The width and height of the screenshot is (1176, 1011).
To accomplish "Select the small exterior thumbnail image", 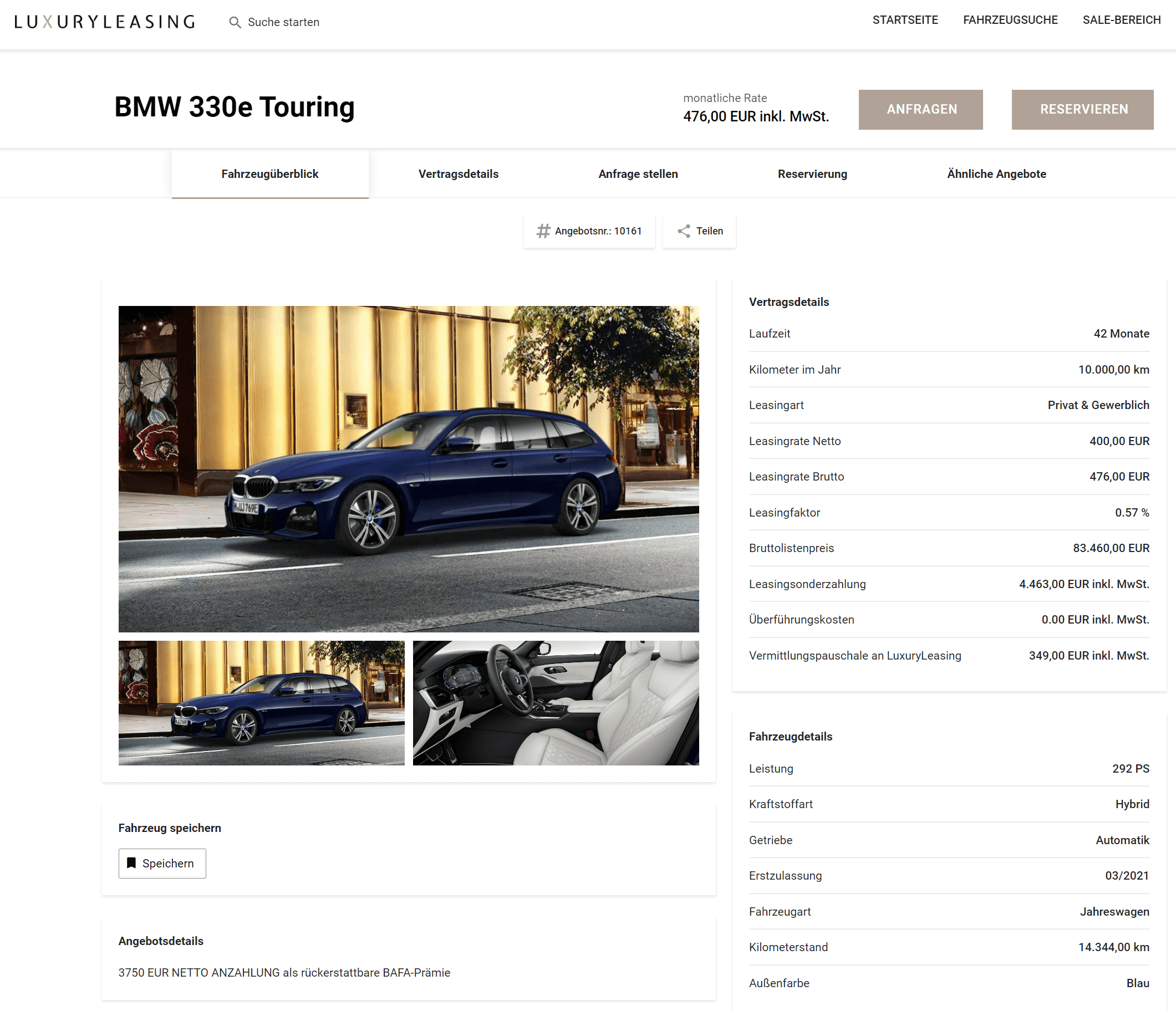I will coord(261,702).
